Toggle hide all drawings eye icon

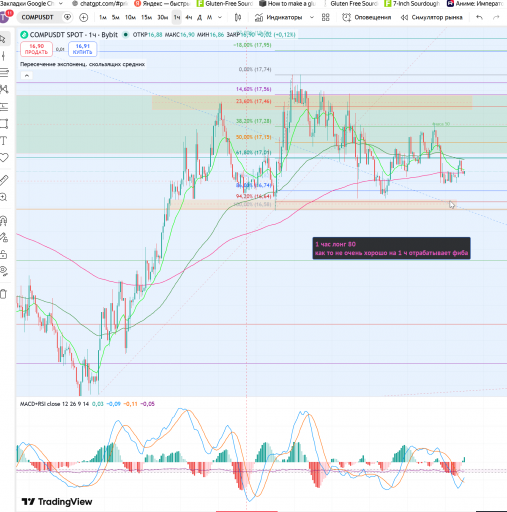pos(4,271)
